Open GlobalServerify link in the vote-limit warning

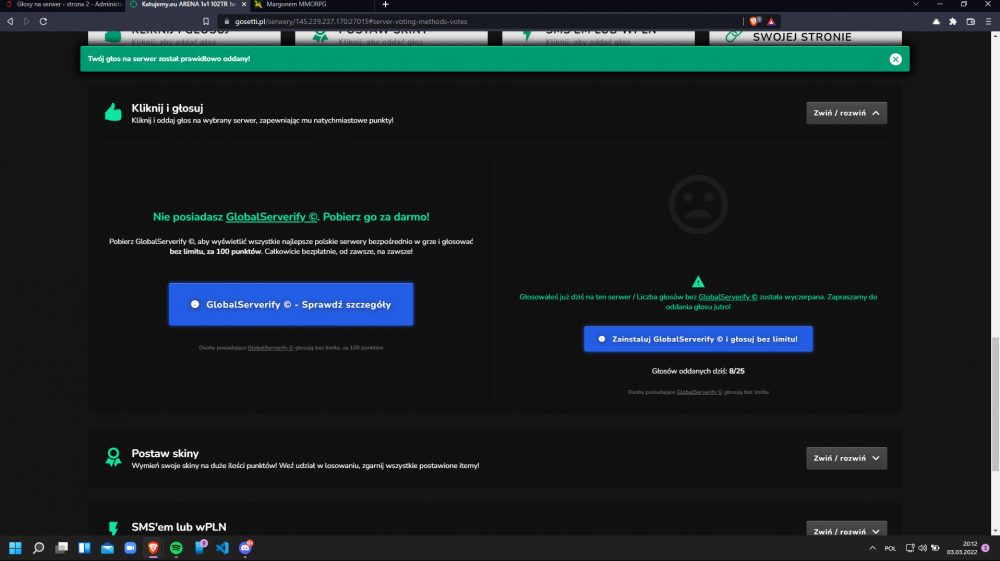(728, 296)
